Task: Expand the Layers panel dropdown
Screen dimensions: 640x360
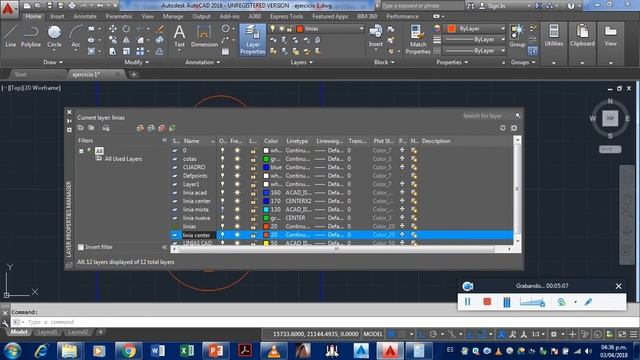Action: tap(302, 62)
